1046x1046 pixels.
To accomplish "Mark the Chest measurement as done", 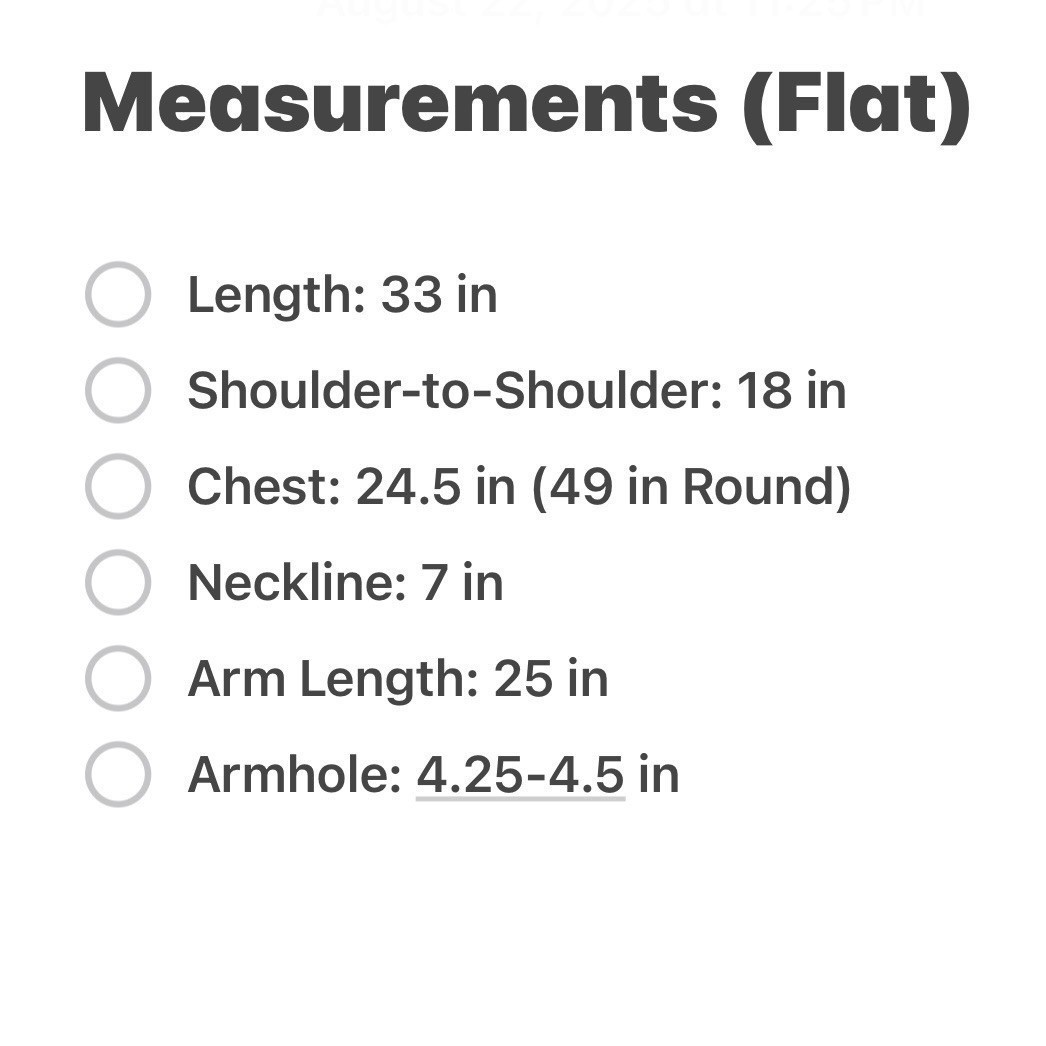I will 117,487.
